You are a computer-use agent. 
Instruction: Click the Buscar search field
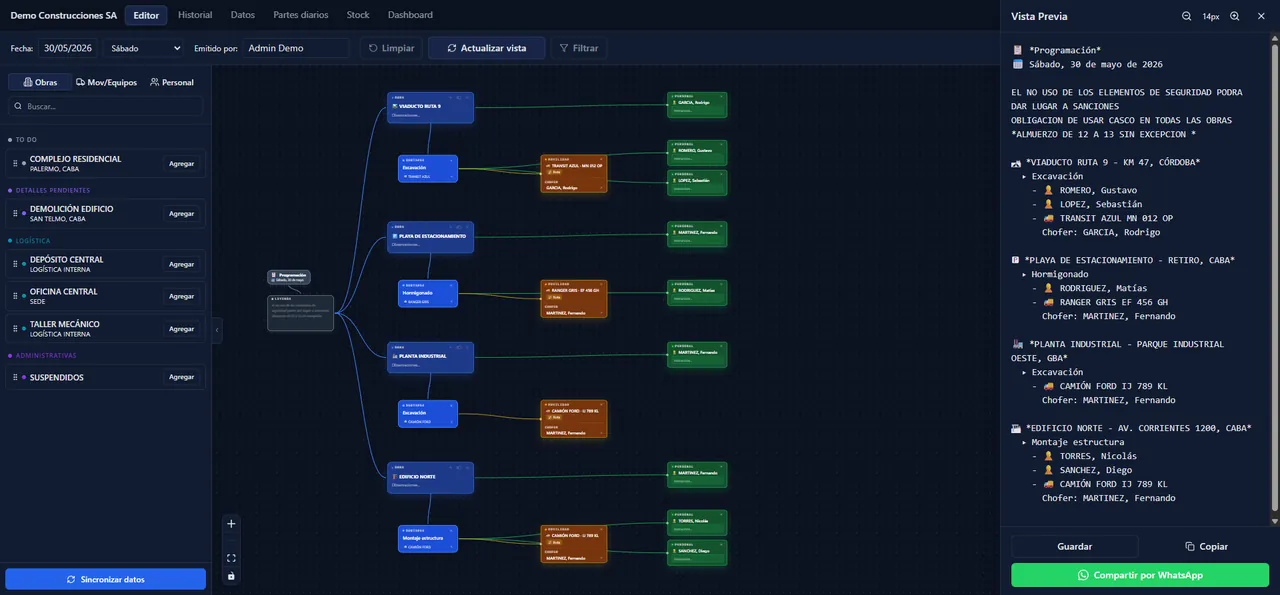point(105,106)
